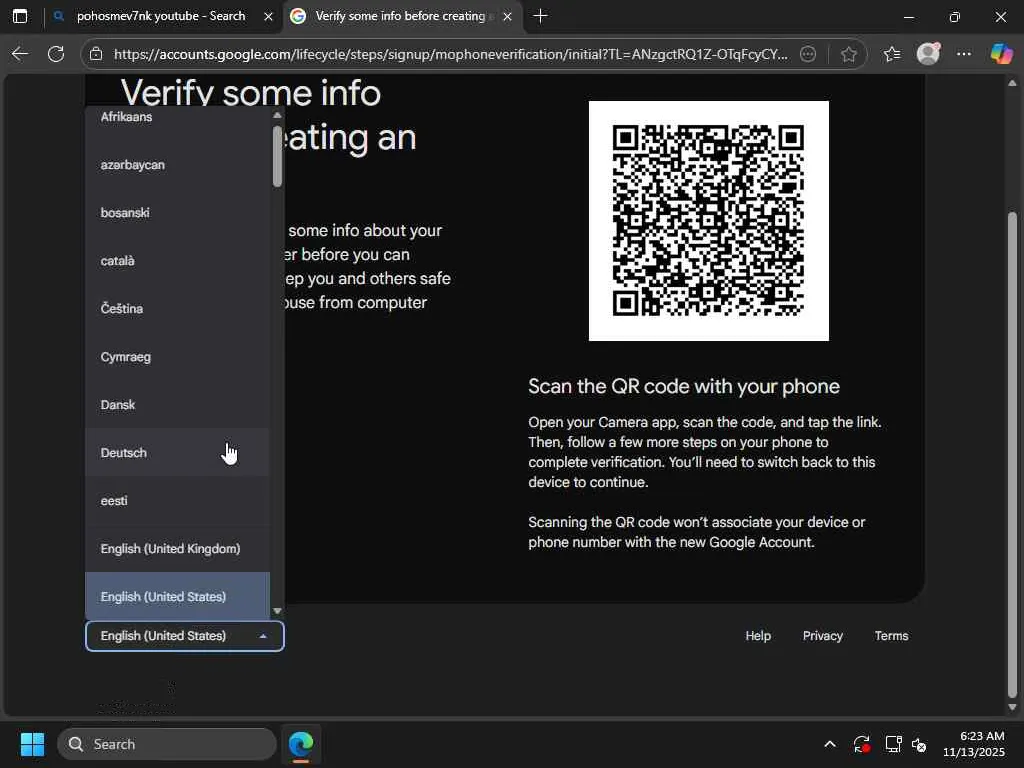Select the Verify some info before creating tab
This screenshot has height=768, width=1024.
400,16
